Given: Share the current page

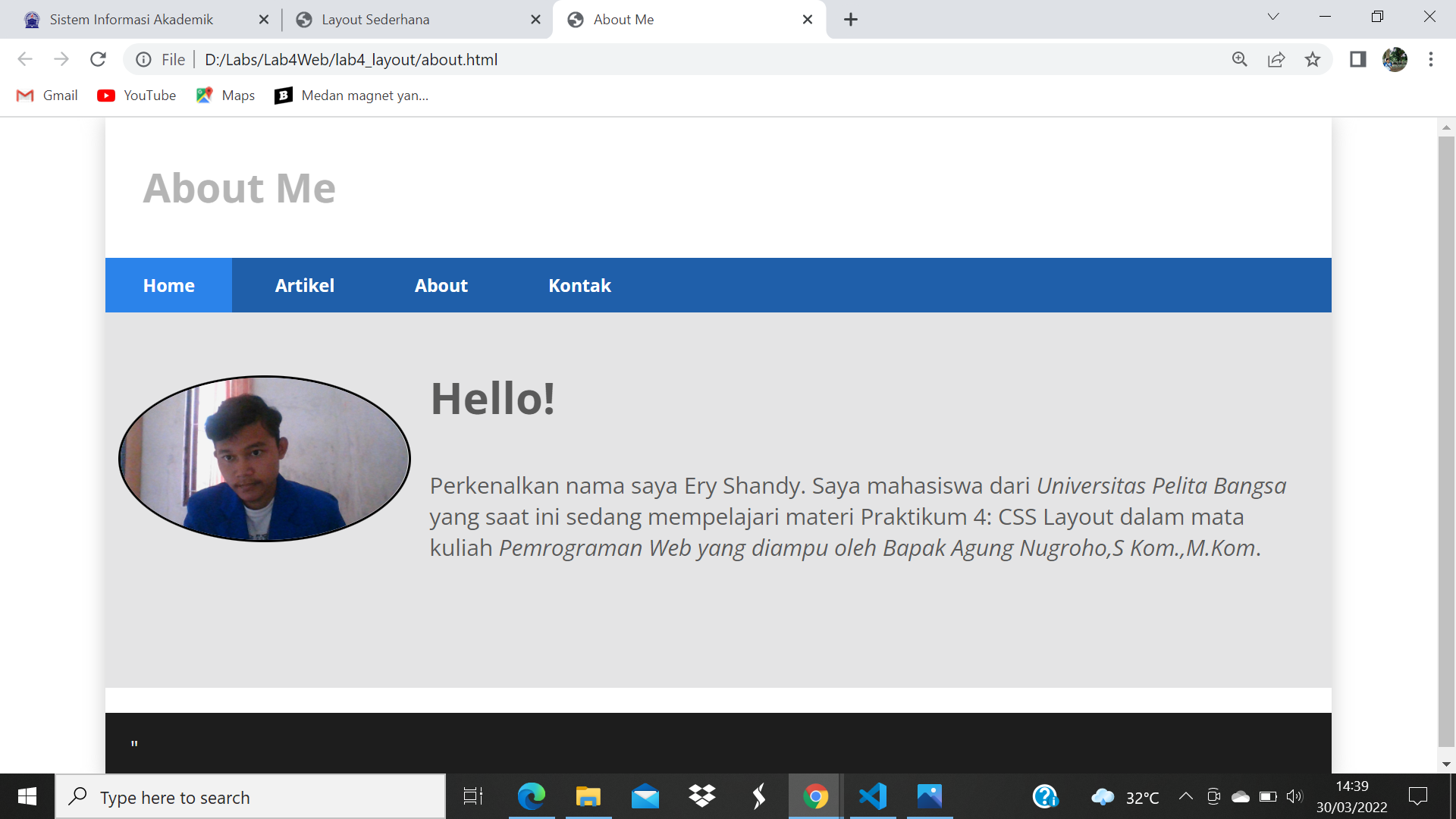Looking at the screenshot, I should [1276, 59].
